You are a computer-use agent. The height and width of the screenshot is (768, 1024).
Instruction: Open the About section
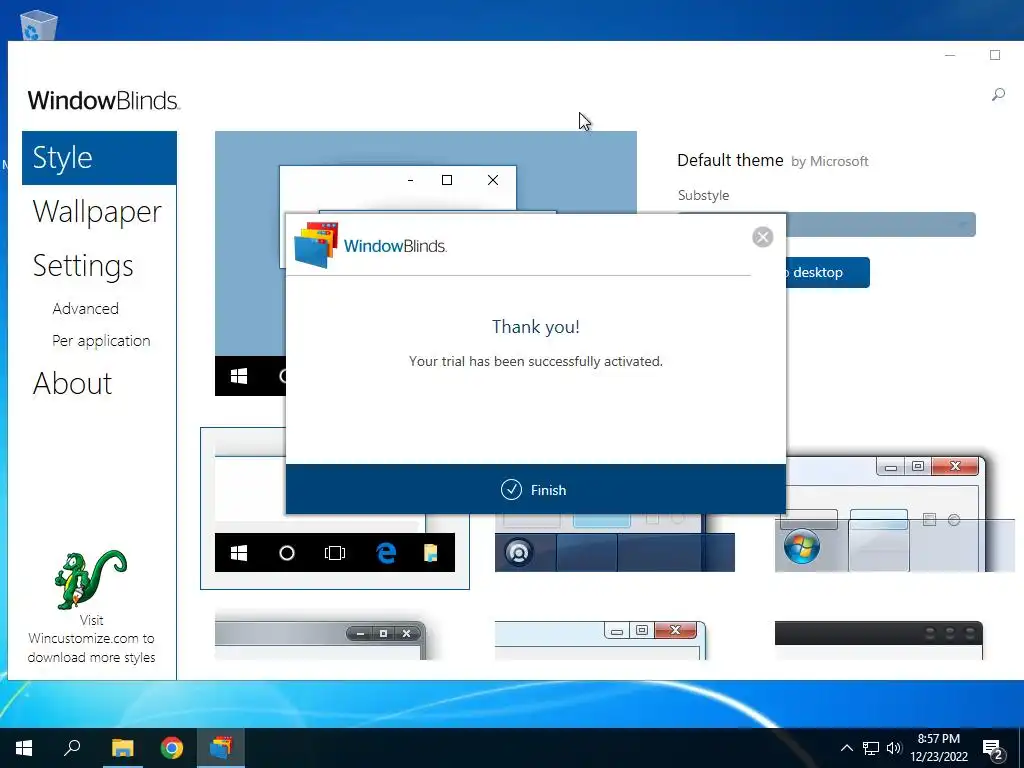[72, 383]
